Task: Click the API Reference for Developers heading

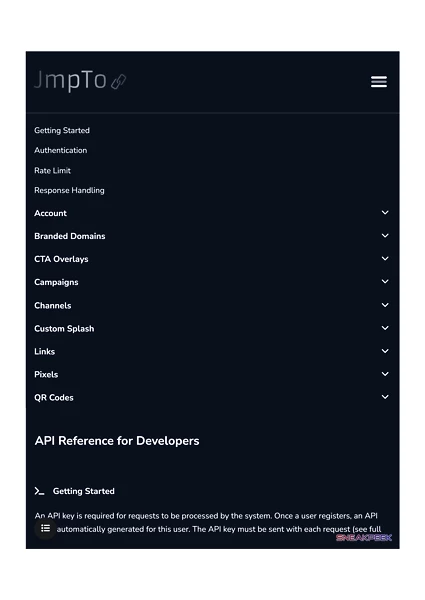Action: [117, 441]
